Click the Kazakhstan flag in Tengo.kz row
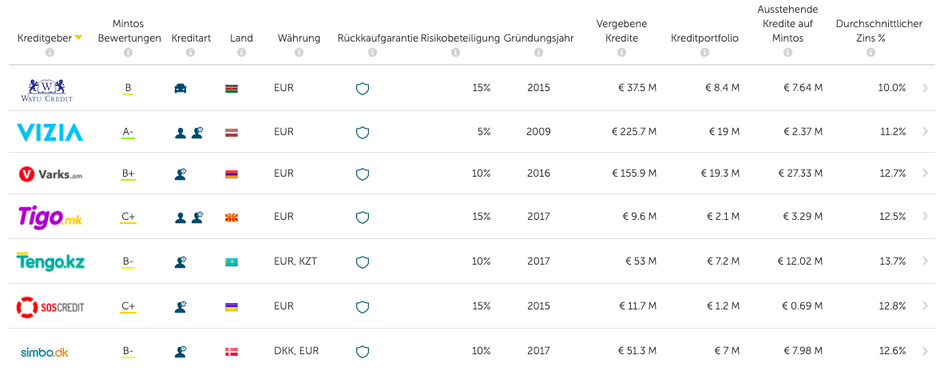This screenshot has width=940, height=371. point(231,262)
